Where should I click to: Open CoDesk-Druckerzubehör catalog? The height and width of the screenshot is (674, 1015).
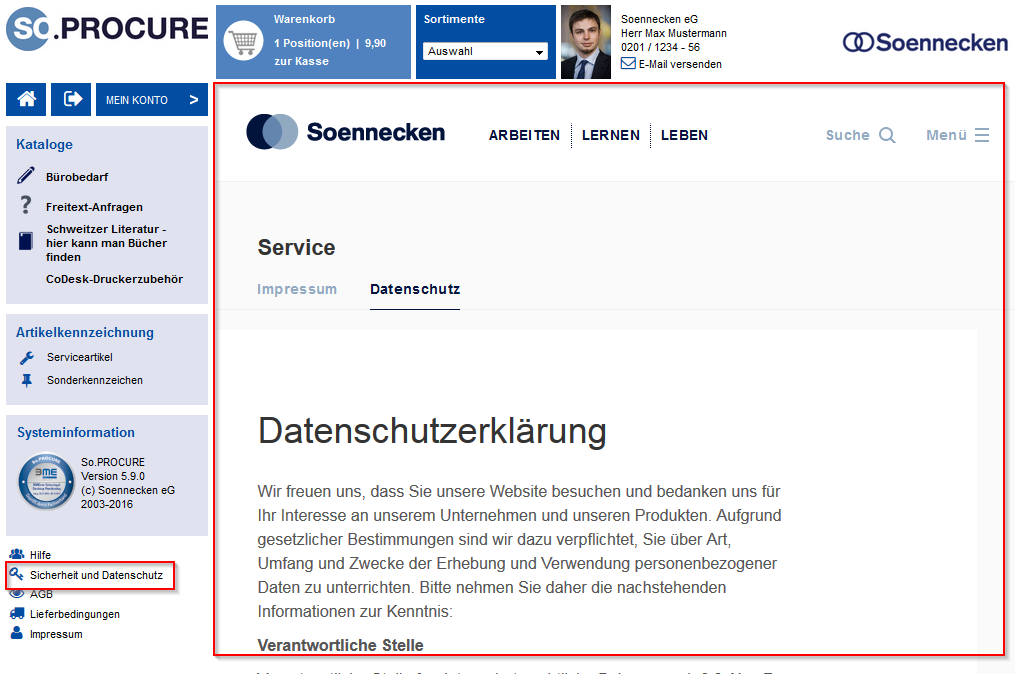114,279
